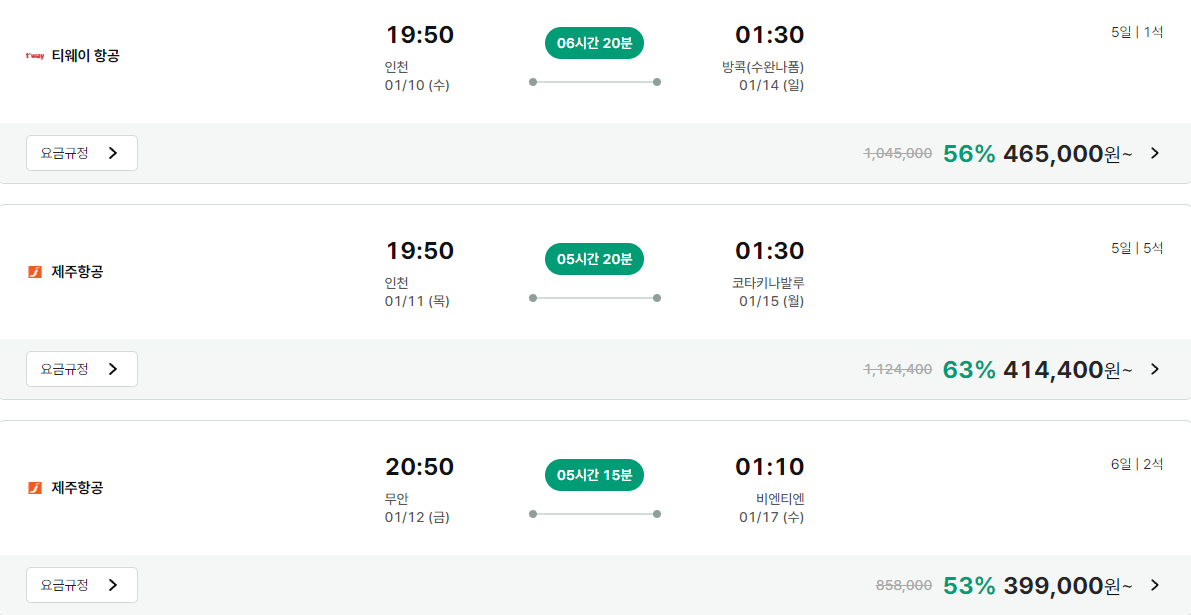Click the T'way airline logo icon
The image size is (1191, 615).
tap(35, 56)
